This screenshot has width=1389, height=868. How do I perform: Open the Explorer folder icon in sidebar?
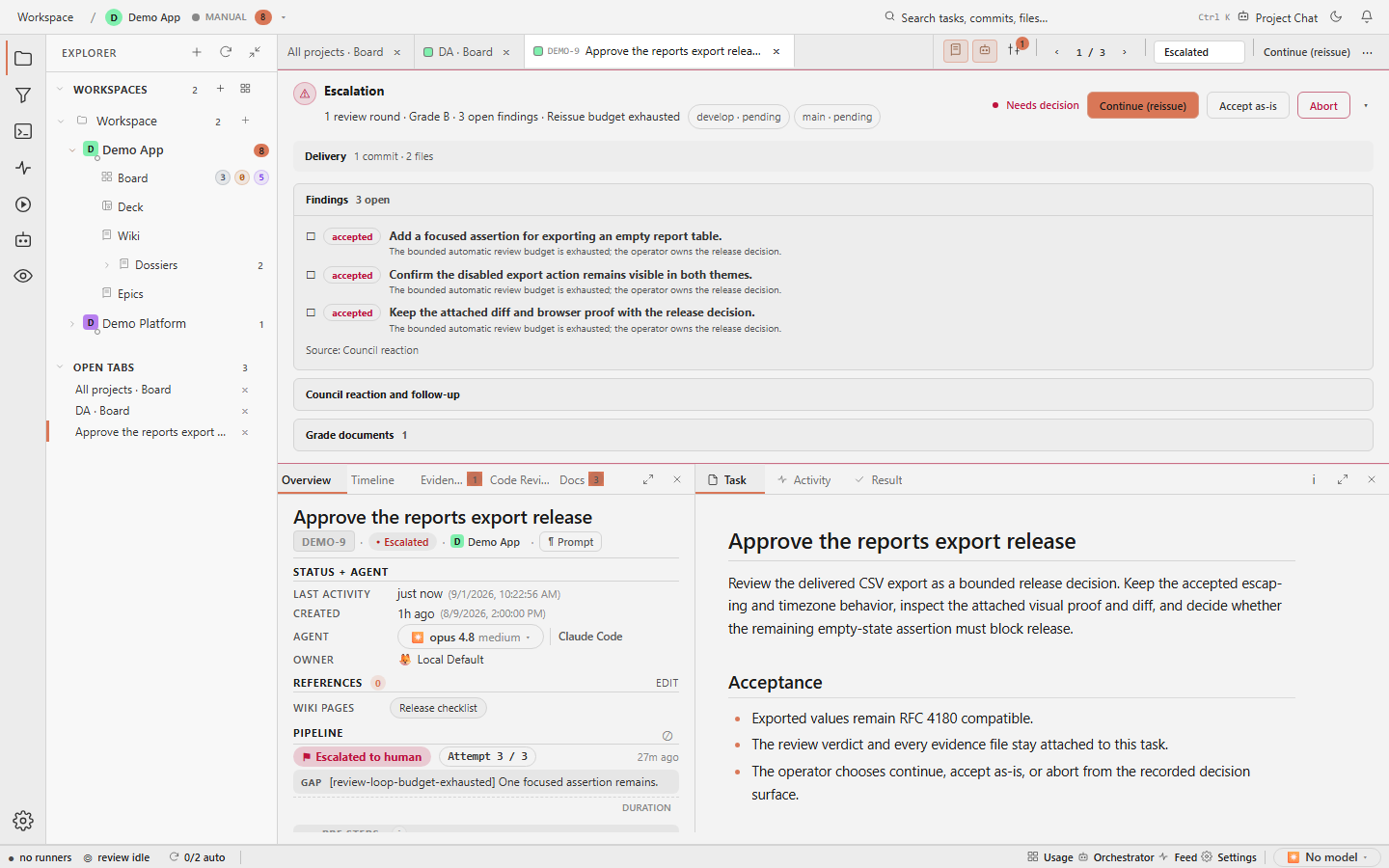tap(23, 59)
